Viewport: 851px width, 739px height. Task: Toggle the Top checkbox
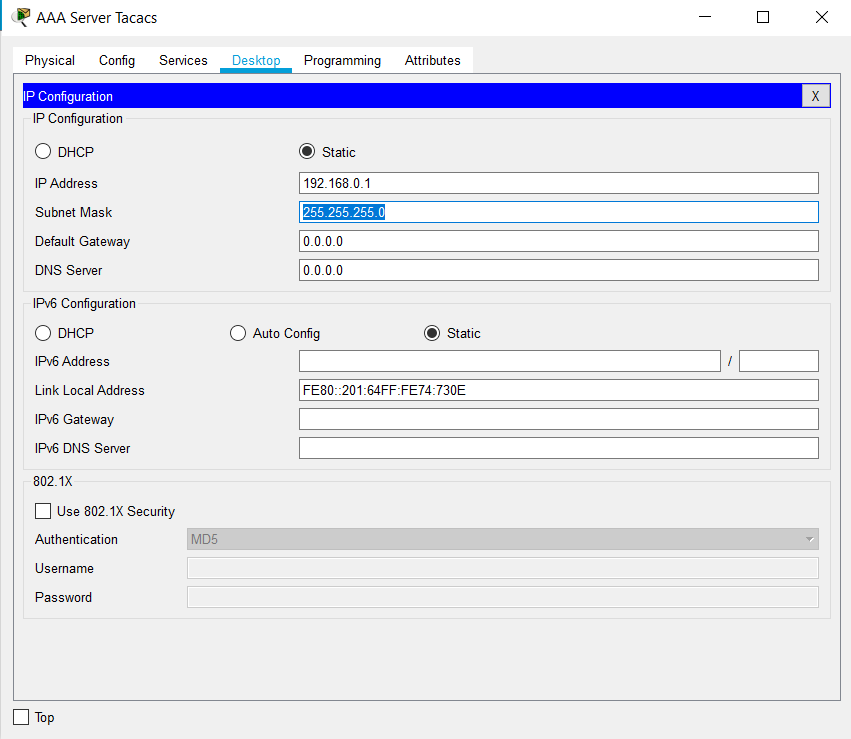point(21,717)
